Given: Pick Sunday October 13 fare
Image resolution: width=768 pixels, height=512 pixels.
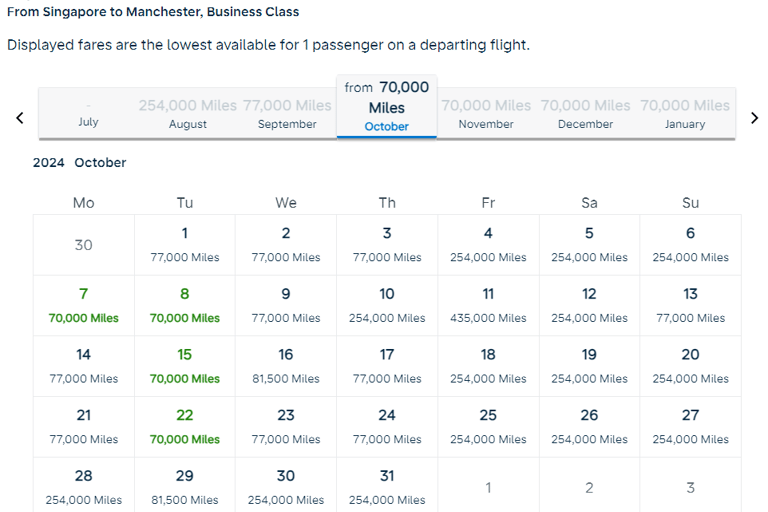Looking at the screenshot, I should click(x=690, y=305).
